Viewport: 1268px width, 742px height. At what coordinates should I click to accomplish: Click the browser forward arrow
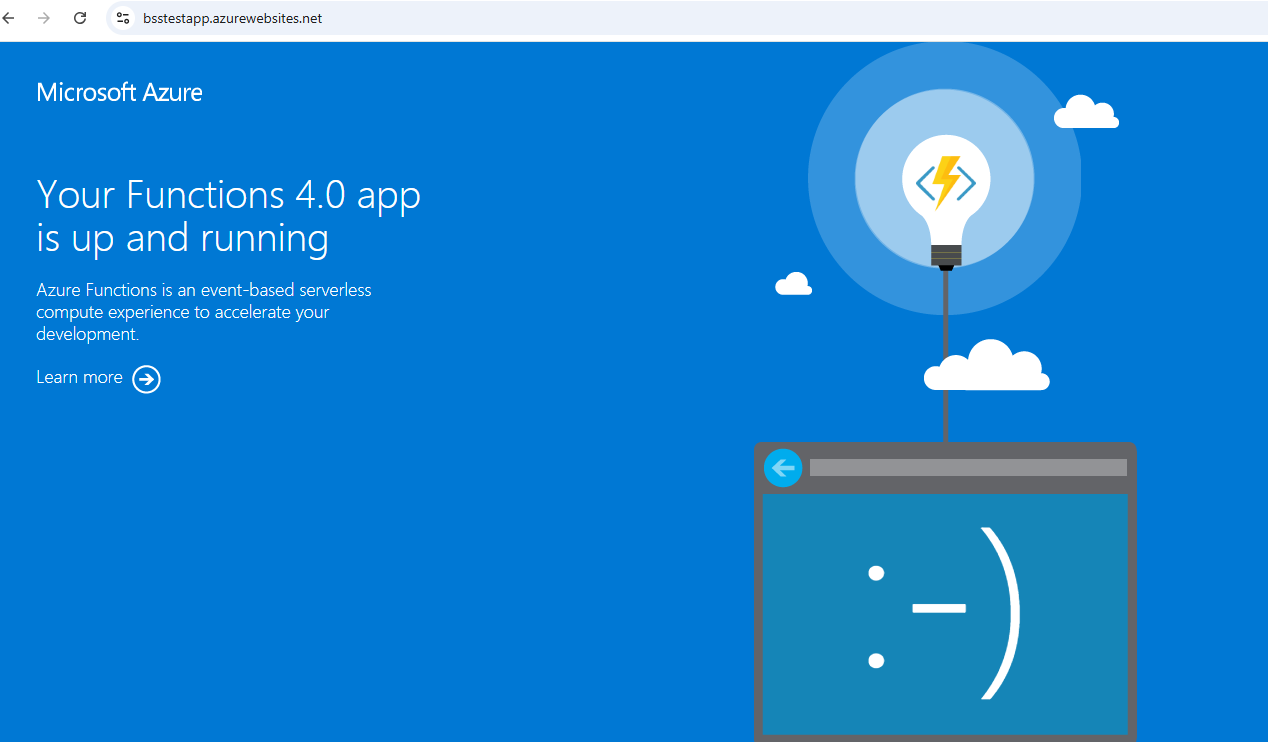pyautogui.click(x=43, y=18)
